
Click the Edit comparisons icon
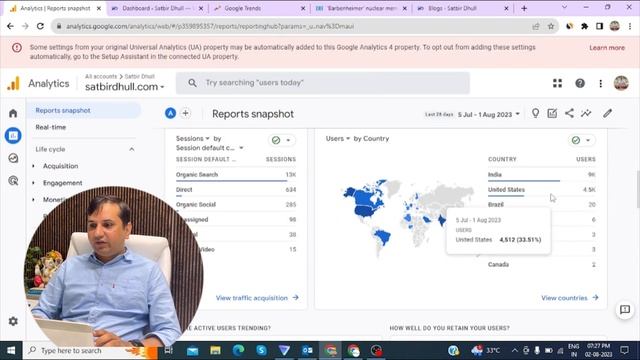(552, 113)
